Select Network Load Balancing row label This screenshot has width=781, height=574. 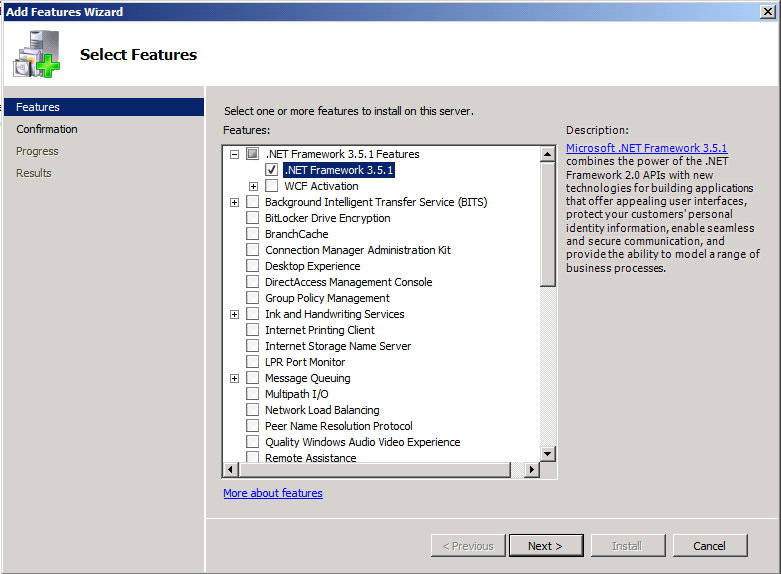tap(322, 410)
